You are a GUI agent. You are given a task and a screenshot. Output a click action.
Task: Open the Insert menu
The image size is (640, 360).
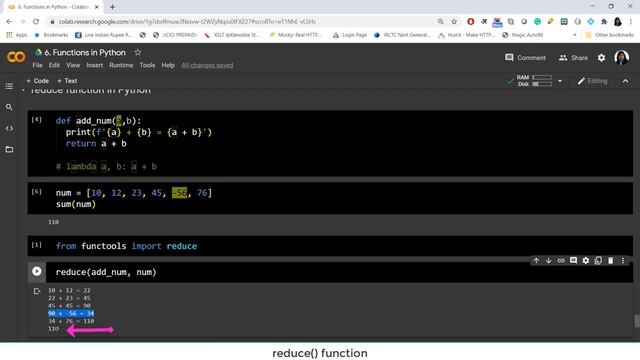(95, 65)
